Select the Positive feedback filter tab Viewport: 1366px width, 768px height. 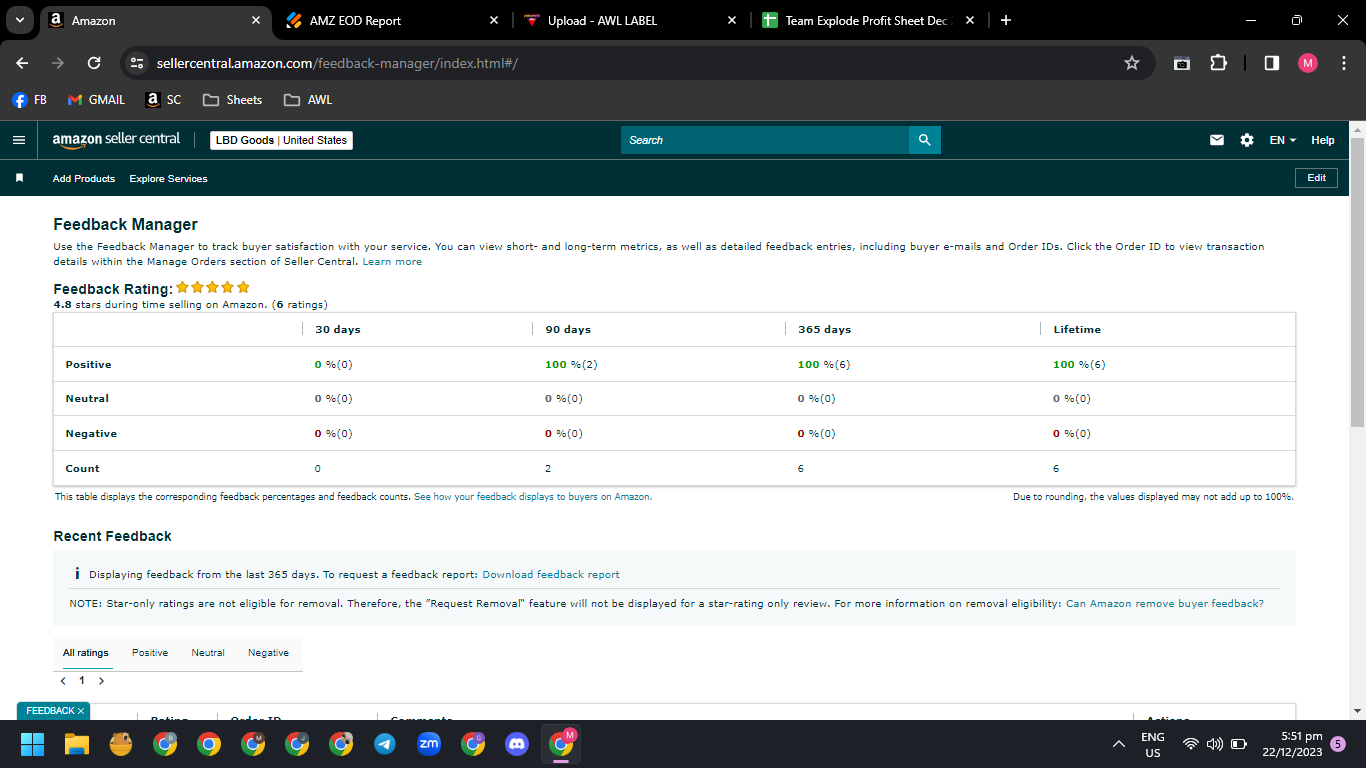[x=150, y=653]
